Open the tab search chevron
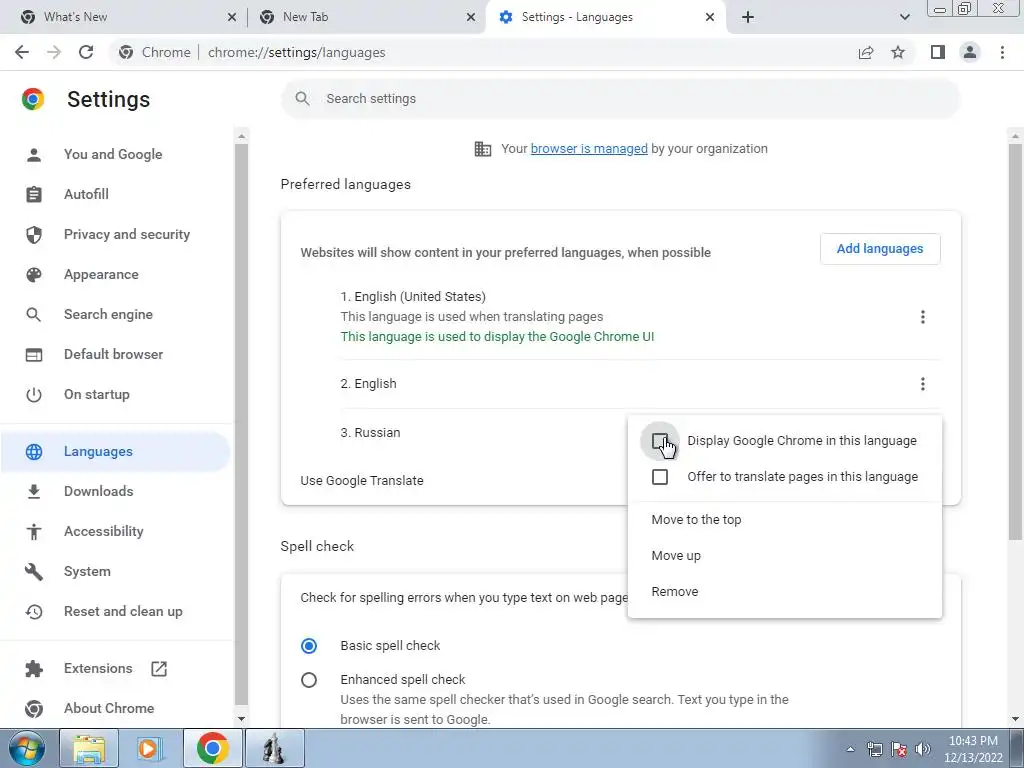The height and width of the screenshot is (768, 1024). (x=904, y=17)
